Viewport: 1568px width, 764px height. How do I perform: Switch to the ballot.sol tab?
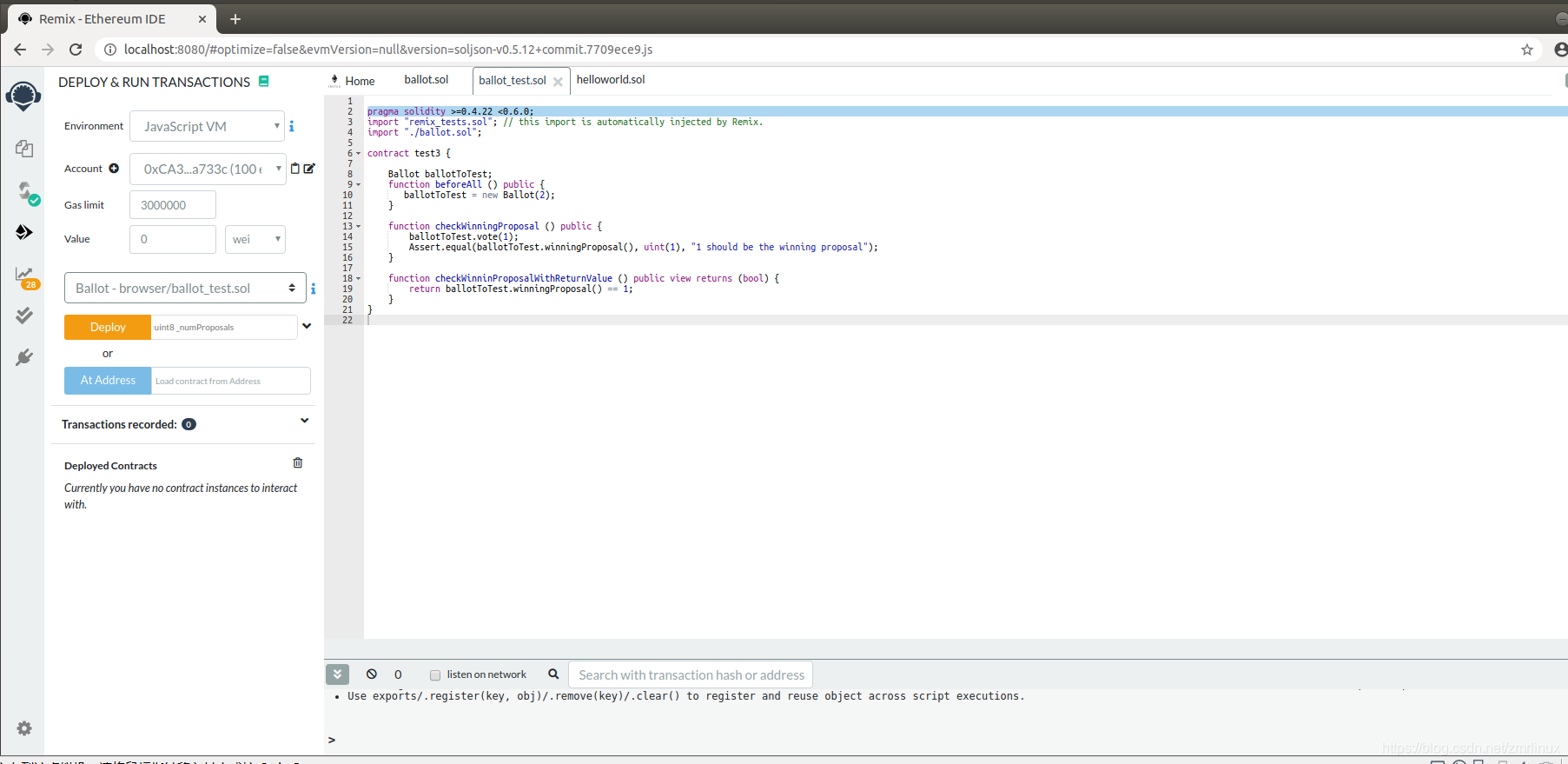tap(427, 80)
